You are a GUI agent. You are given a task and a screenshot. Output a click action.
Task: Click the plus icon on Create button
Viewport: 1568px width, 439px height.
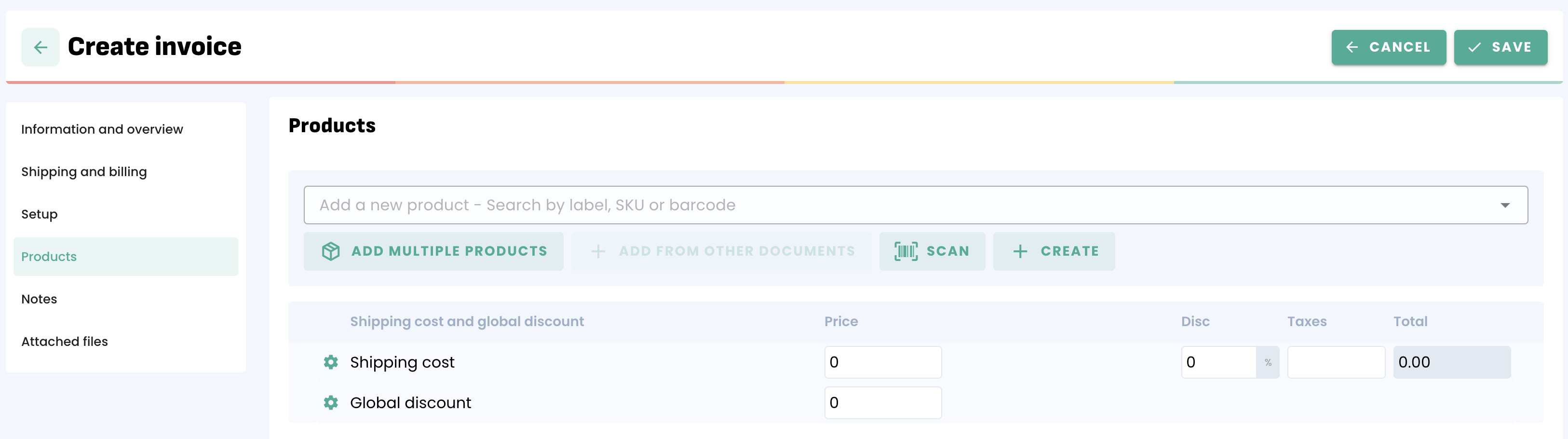coord(1020,251)
